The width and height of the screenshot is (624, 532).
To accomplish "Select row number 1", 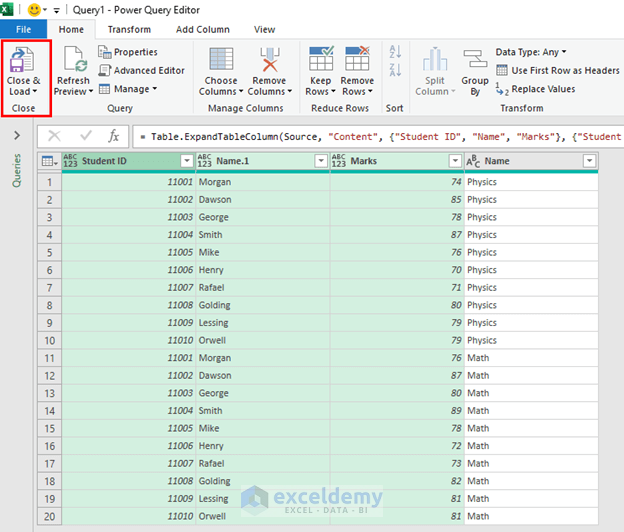I will click(49, 182).
